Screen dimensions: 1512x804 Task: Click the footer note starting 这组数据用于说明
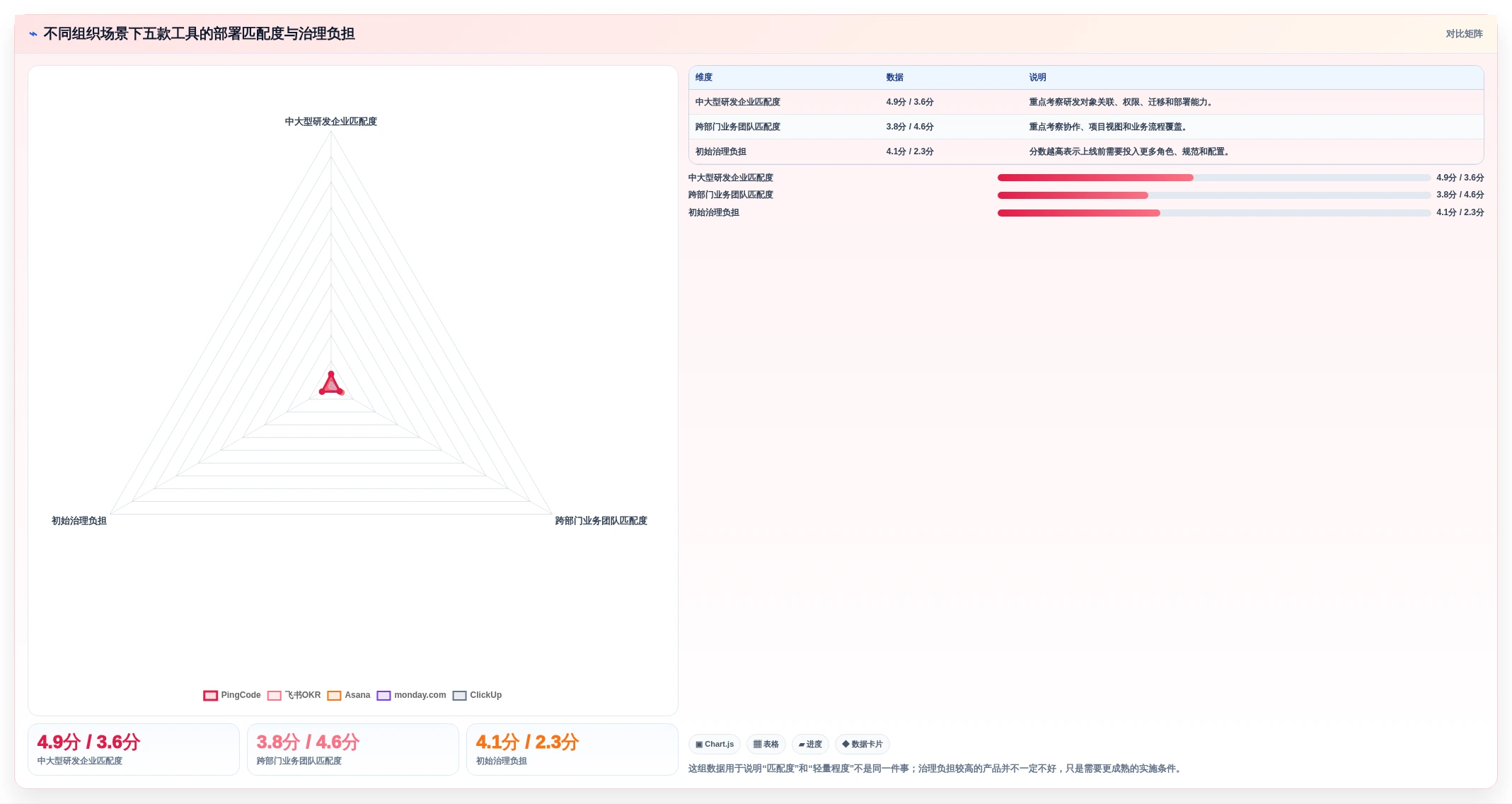click(936, 769)
